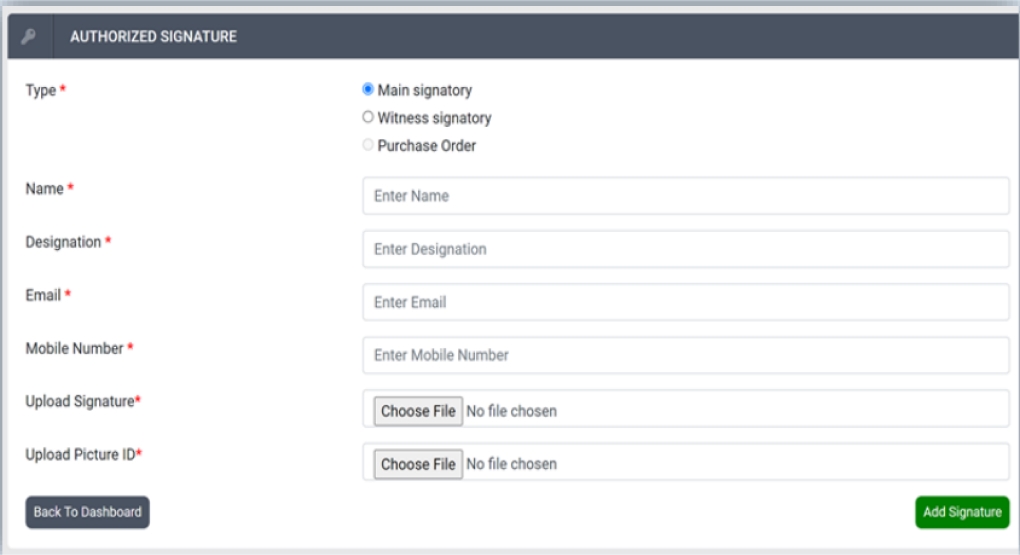Click 'No file chosen' text beside picture ID upload
The image size is (1020, 555).
512,464
